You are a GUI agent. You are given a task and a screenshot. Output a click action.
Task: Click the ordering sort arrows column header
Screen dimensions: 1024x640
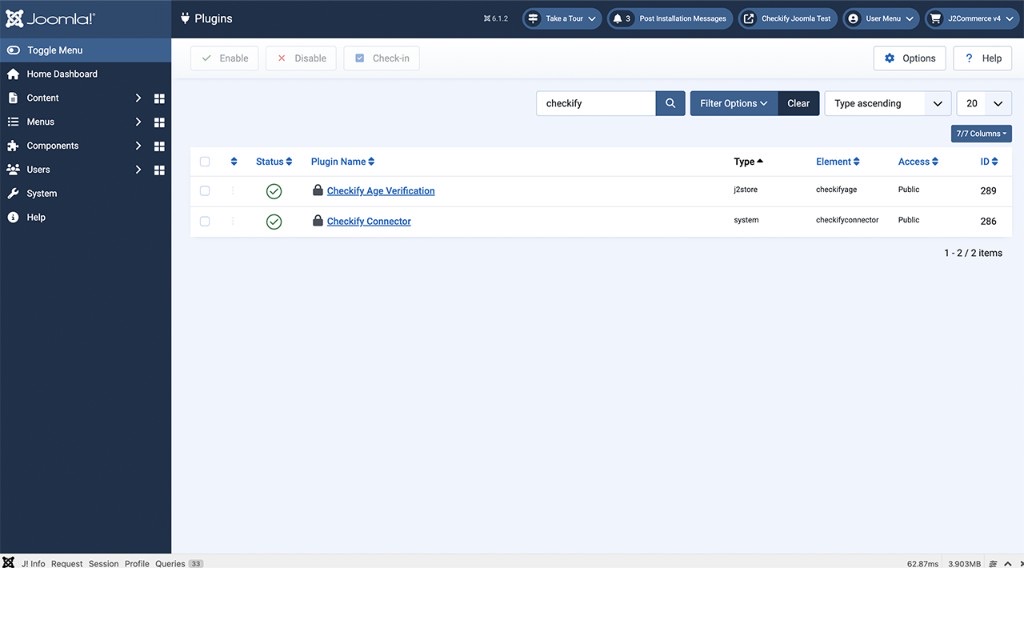[x=234, y=161]
